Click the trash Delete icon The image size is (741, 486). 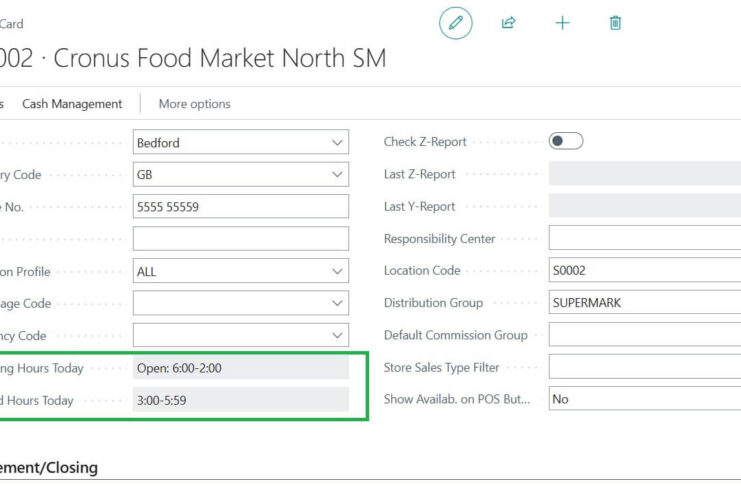(615, 23)
